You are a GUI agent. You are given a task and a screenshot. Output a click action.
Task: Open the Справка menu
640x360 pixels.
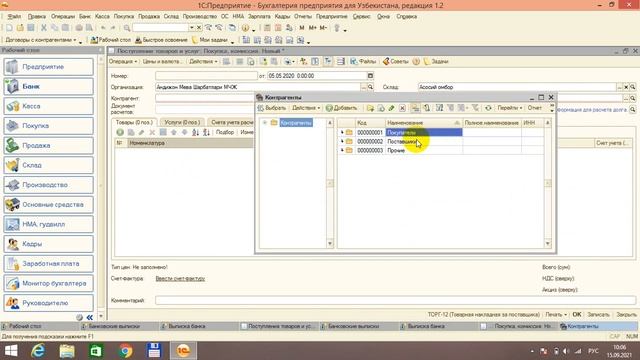(407, 17)
